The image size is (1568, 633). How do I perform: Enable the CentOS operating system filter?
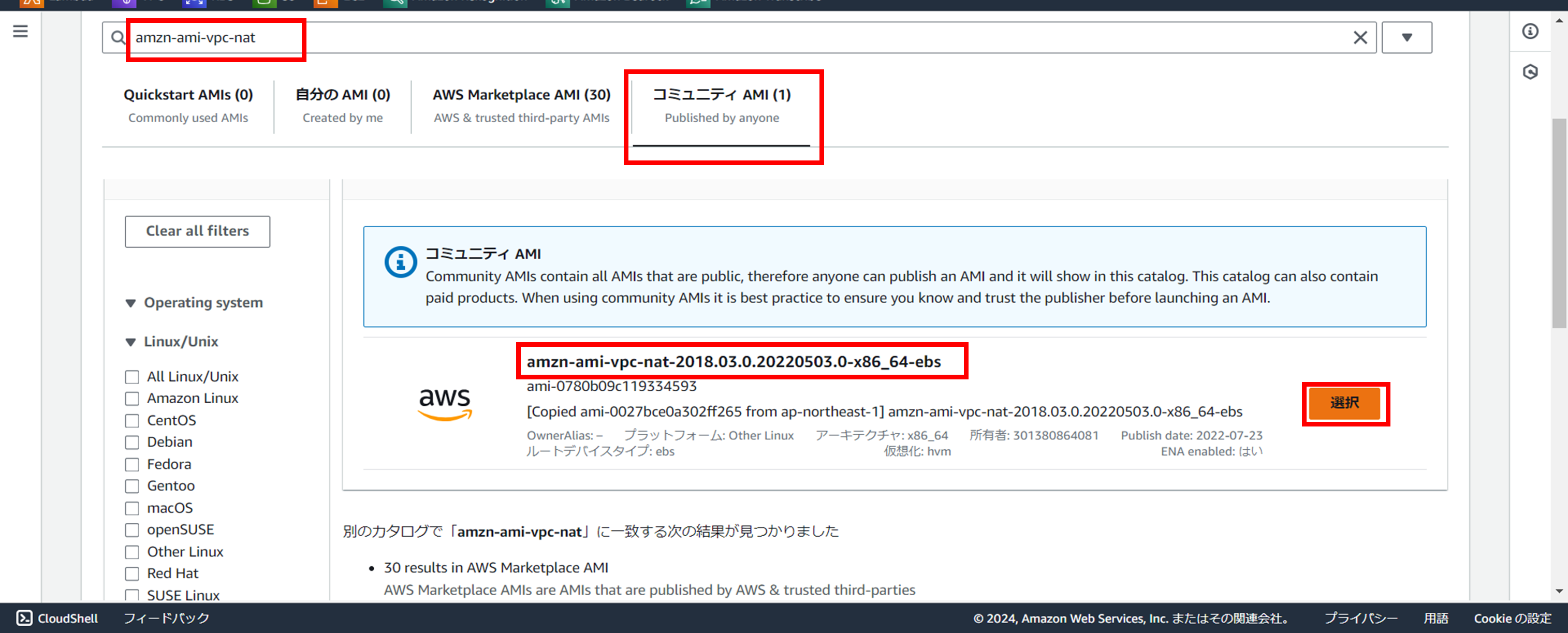[x=132, y=420]
